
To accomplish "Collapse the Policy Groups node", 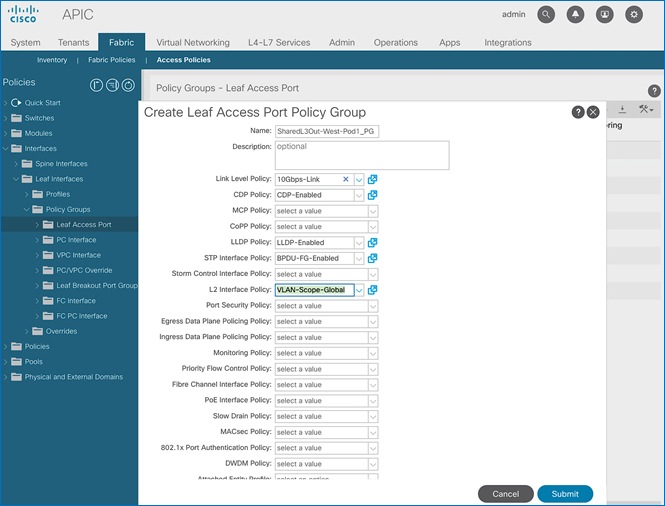I will [x=27, y=210].
